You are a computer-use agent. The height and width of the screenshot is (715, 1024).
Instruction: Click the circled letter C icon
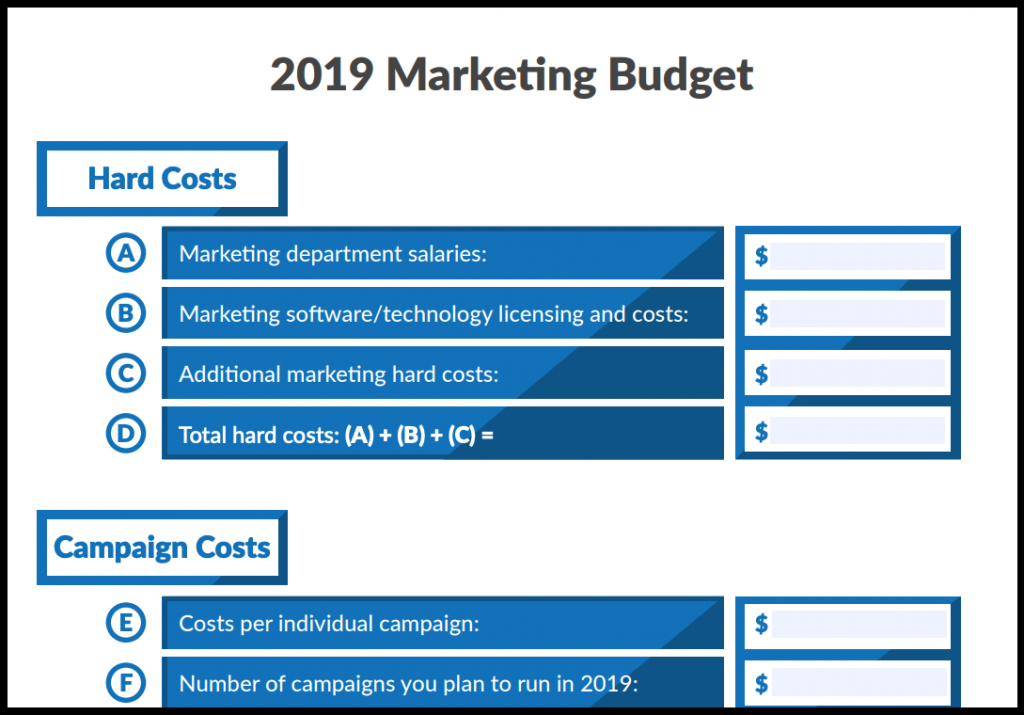tap(126, 373)
